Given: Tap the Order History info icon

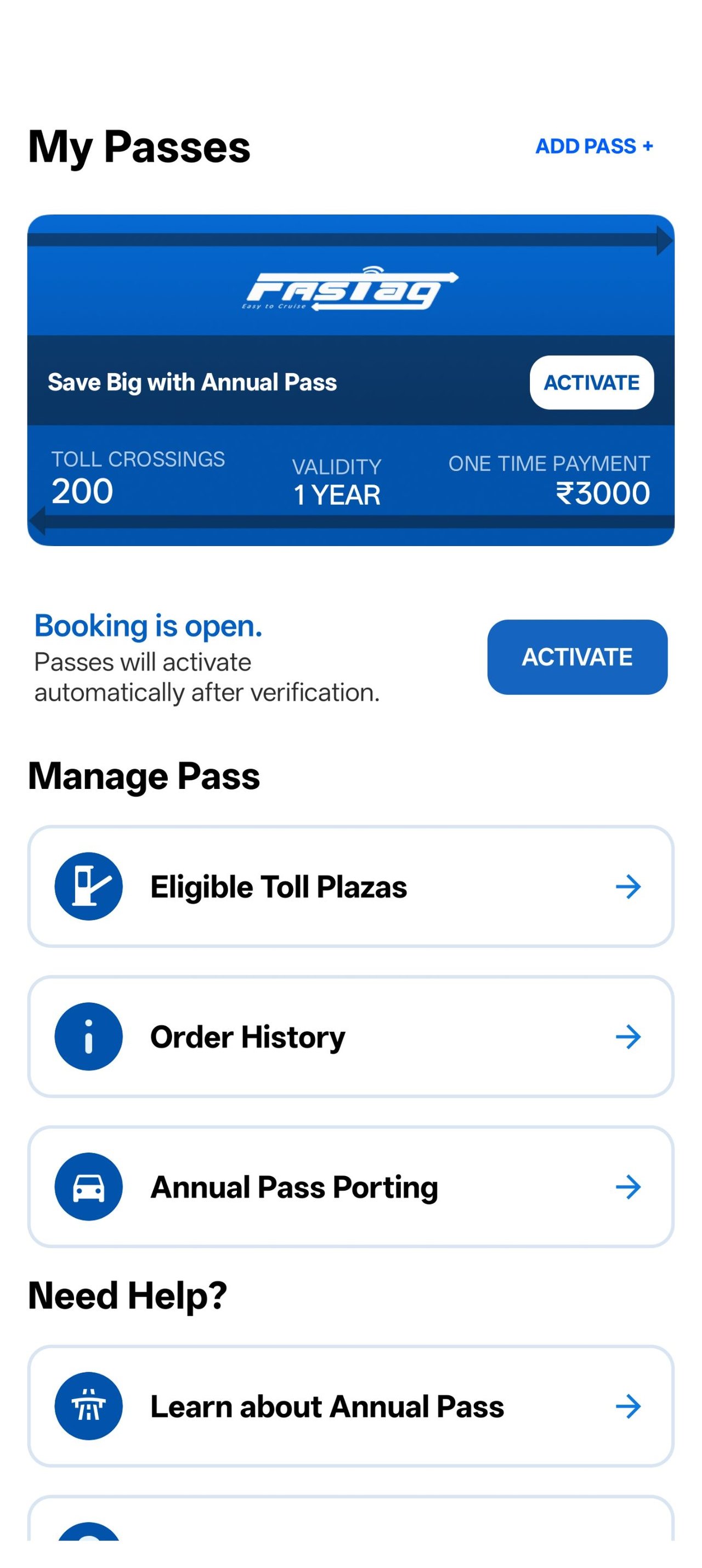Looking at the screenshot, I should pos(89,1037).
